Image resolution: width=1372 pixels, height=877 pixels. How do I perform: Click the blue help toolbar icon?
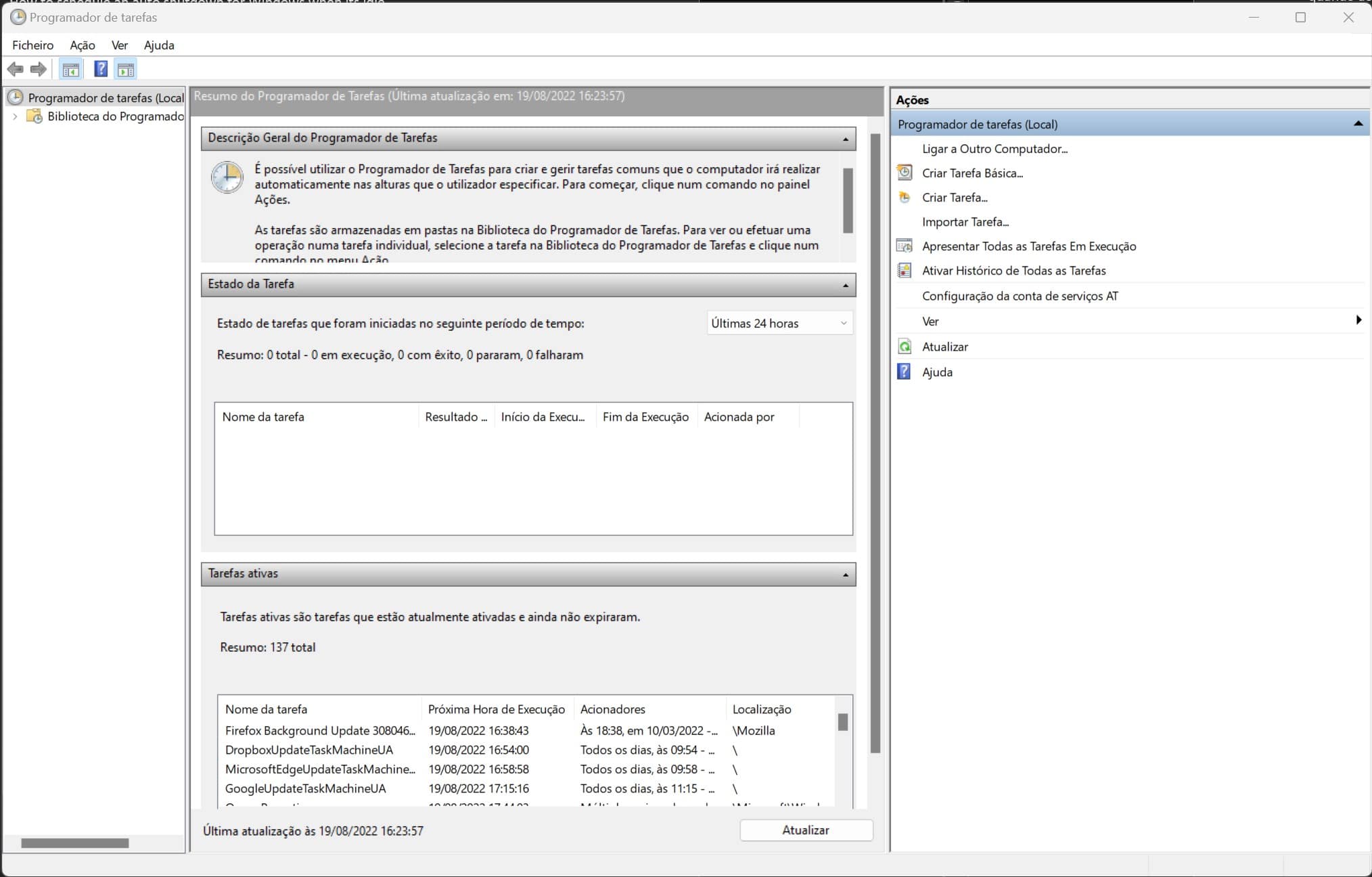click(x=100, y=69)
